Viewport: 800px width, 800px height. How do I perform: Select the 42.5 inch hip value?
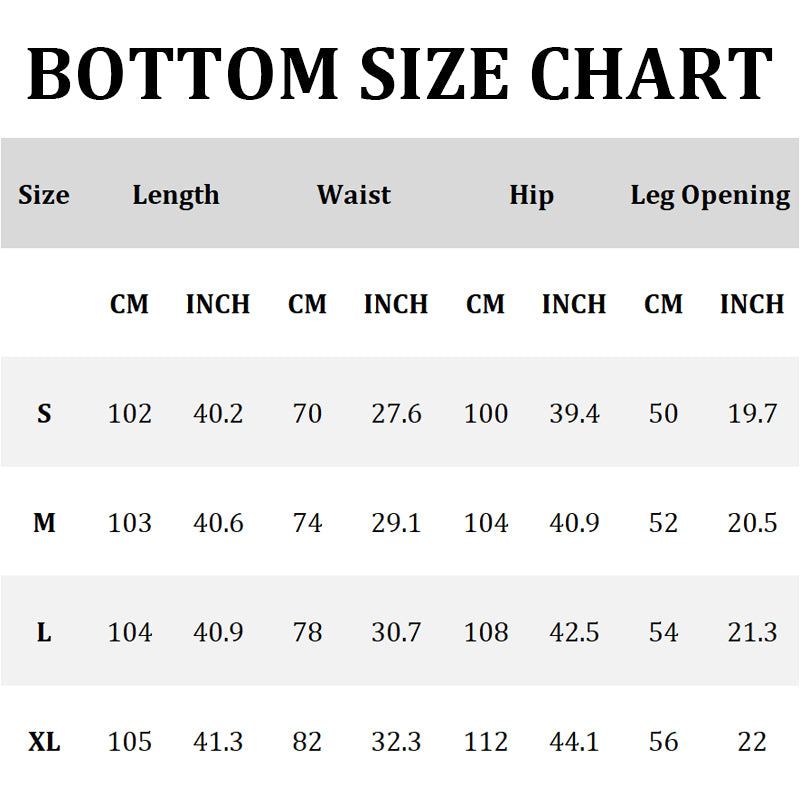tap(574, 632)
